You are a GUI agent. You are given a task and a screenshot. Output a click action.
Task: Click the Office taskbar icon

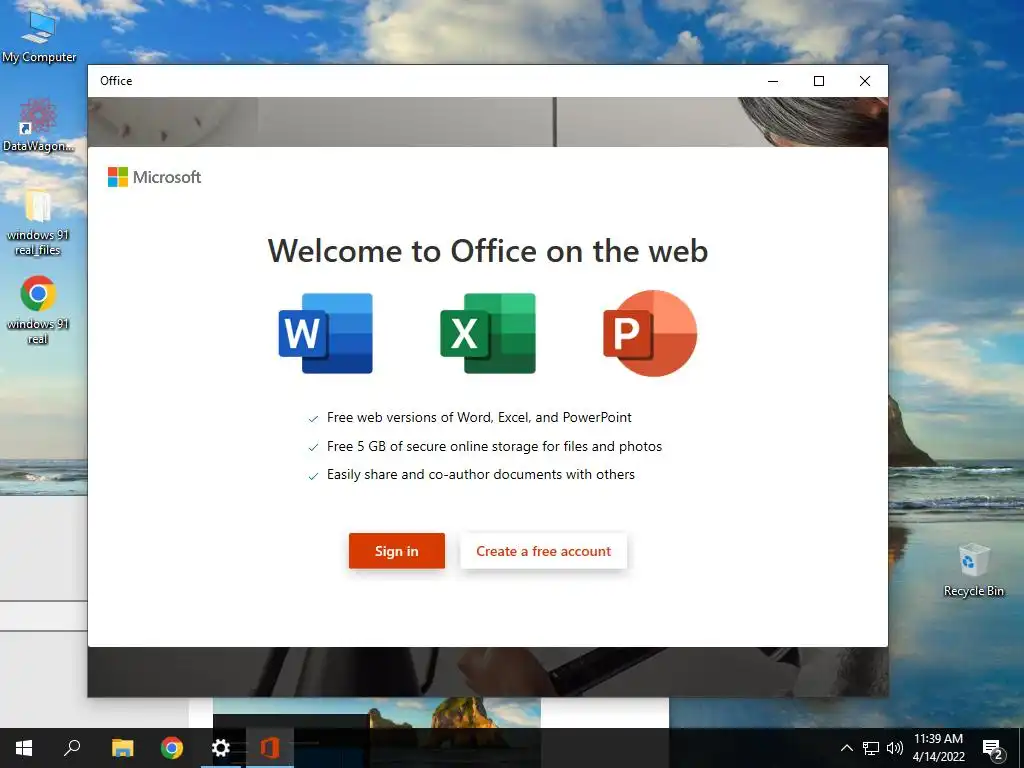pos(270,748)
